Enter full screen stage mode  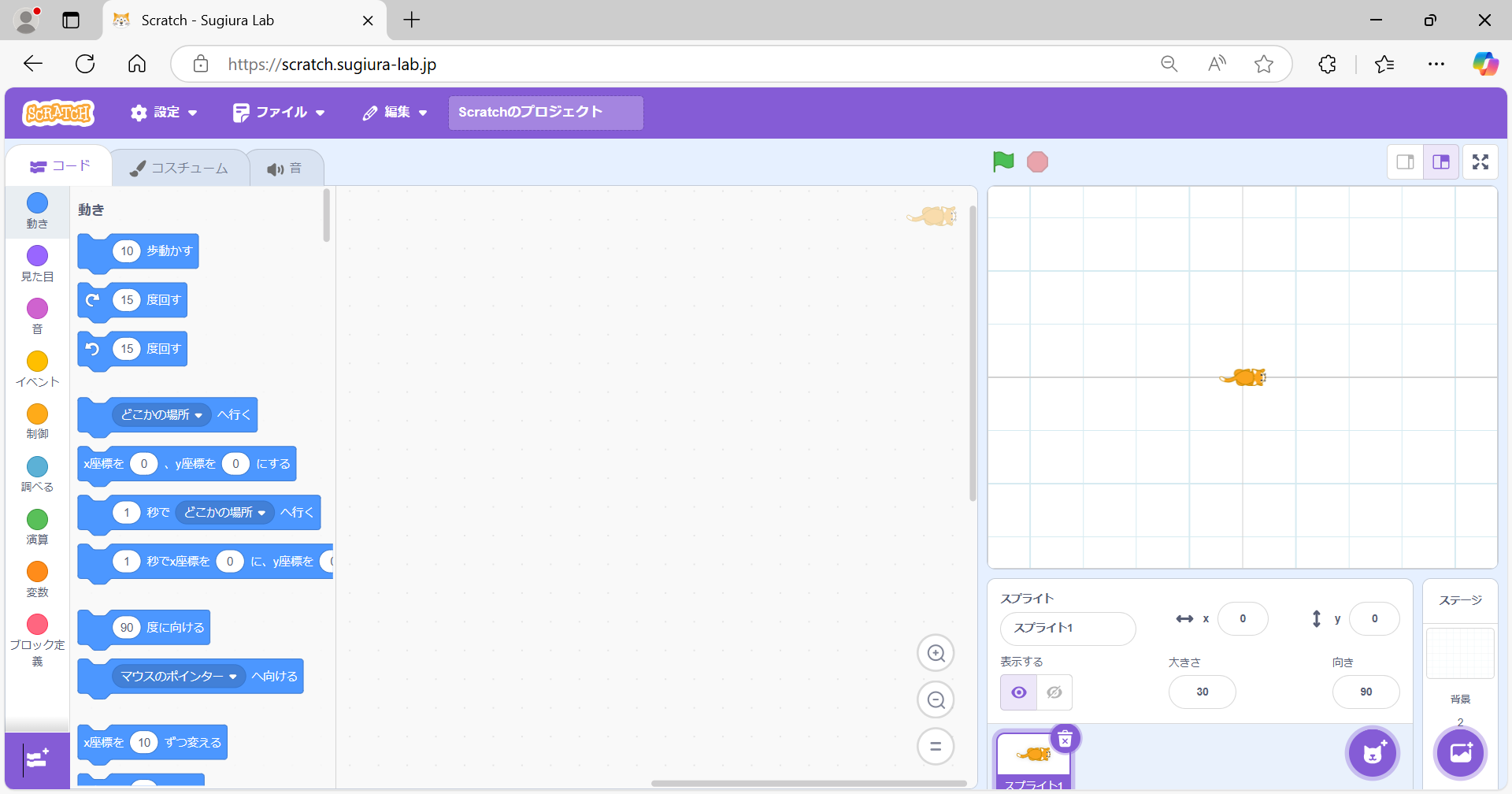tap(1480, 161)
